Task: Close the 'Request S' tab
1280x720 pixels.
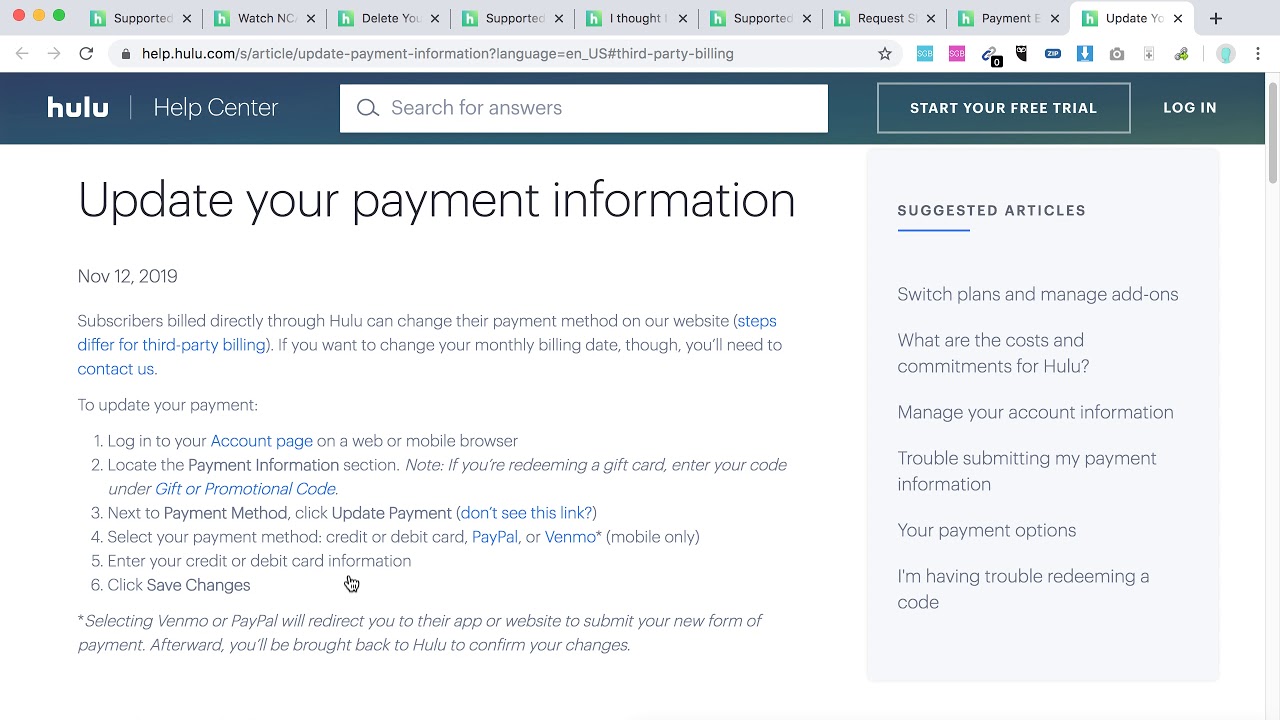Action: [x=931, y=18]
